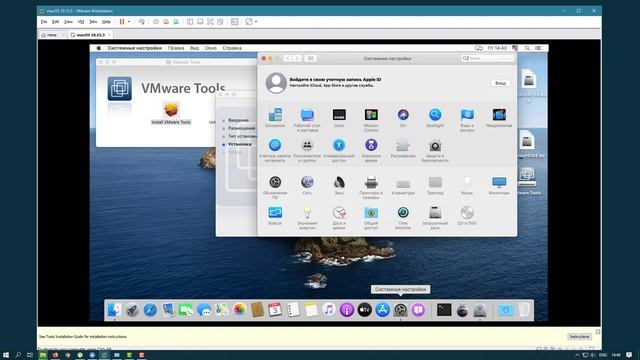Focus the System Preferences search field
Screen dimensions: 640x360
coord(488,58)
